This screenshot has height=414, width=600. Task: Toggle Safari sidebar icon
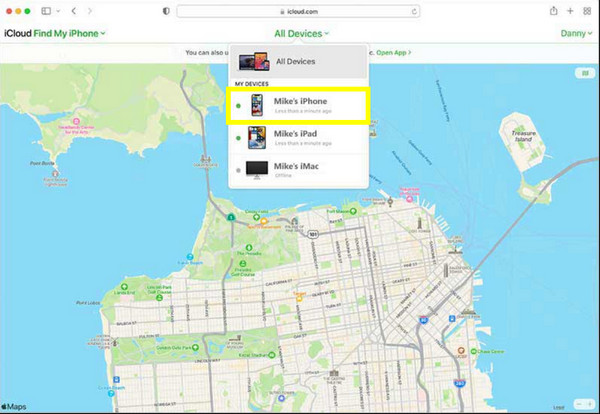(46, 11)
